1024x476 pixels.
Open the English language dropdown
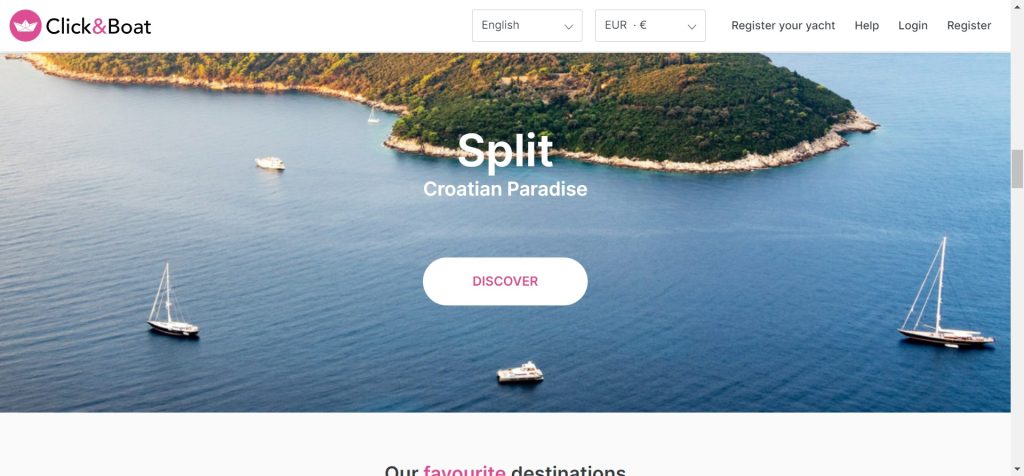[527, 25]
